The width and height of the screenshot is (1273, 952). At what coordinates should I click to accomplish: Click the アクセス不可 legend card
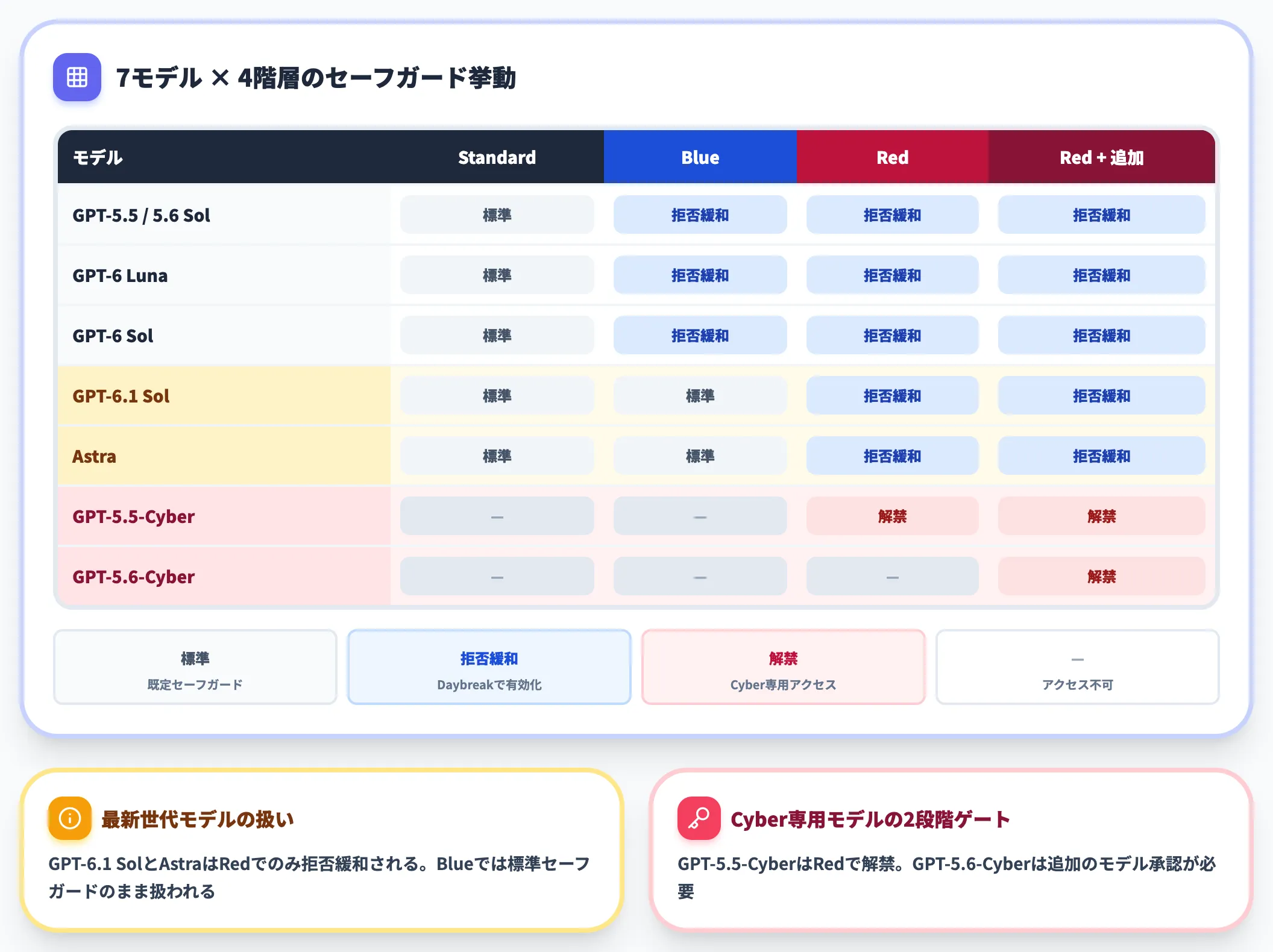(x=1077, y=667)
